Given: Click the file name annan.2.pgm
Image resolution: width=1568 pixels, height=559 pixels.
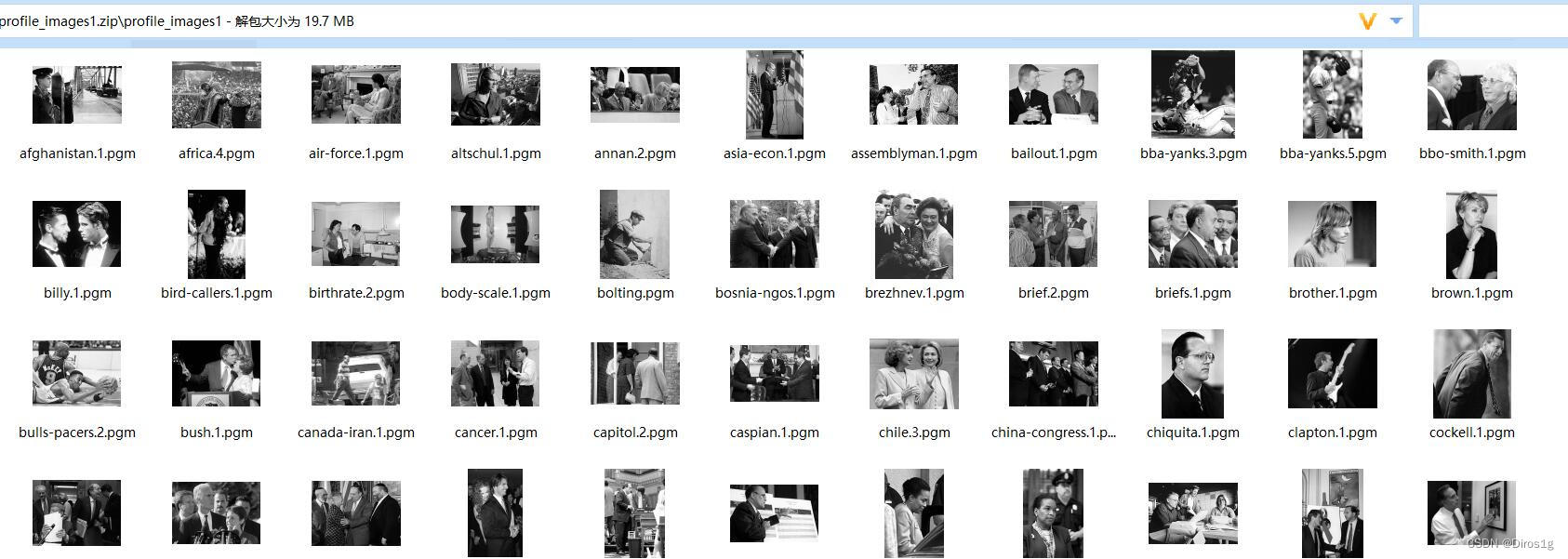Looking at the screenshot, I should (x=635, y=153).
